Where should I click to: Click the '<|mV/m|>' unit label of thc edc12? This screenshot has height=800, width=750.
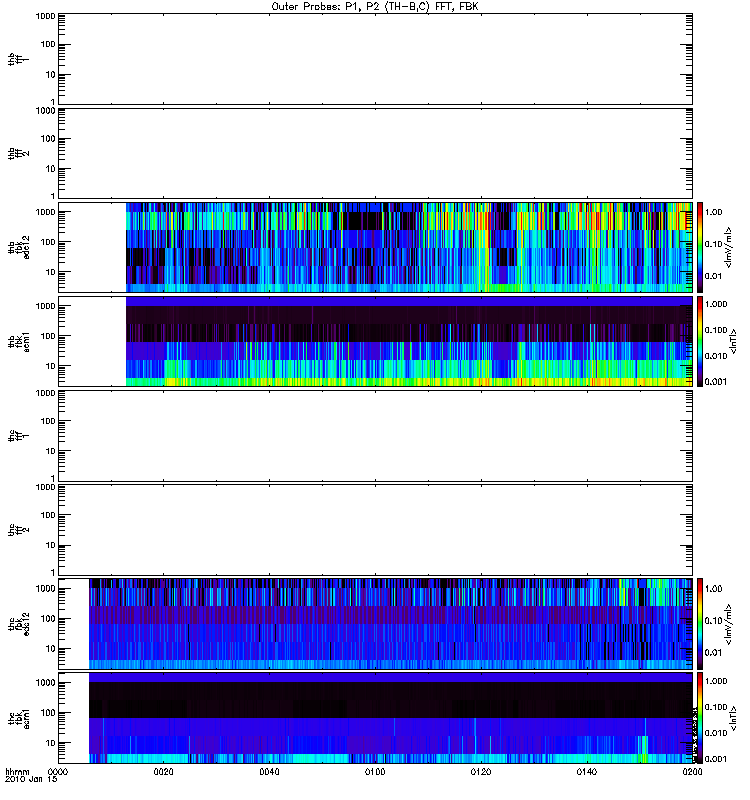point(729,624)
